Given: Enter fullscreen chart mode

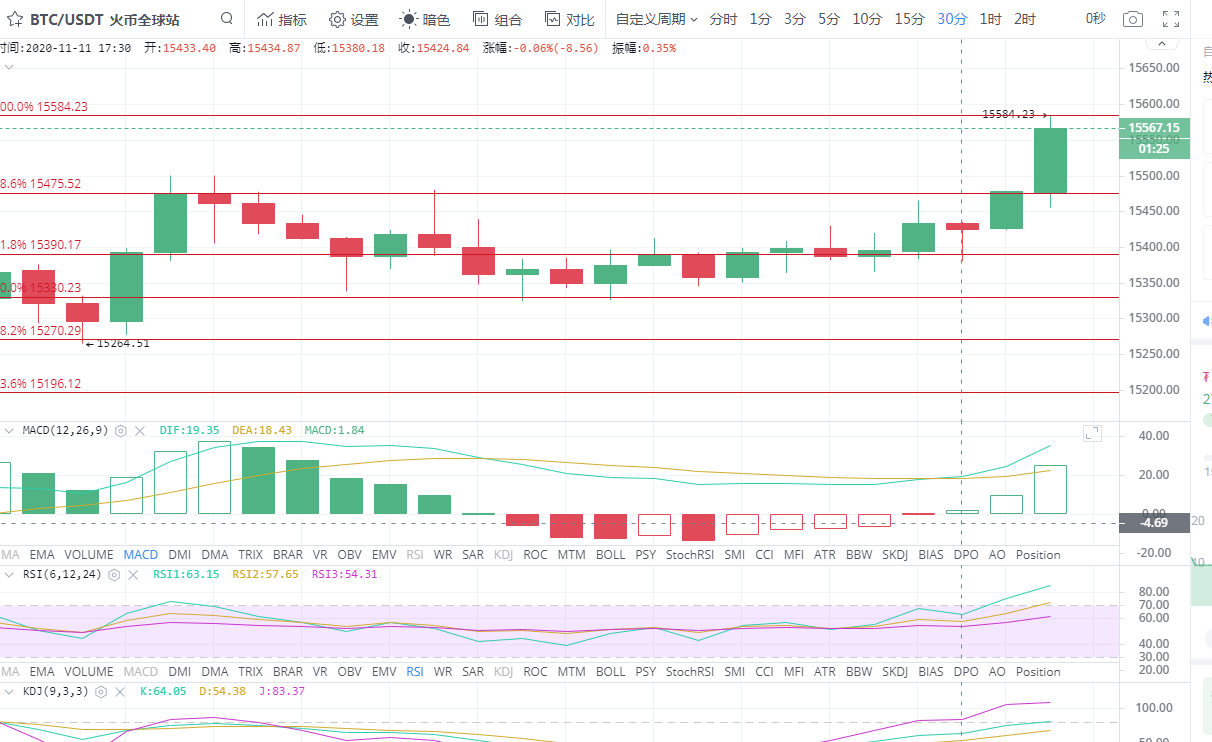Looking at the screenshot, I should pos(1172,19).
